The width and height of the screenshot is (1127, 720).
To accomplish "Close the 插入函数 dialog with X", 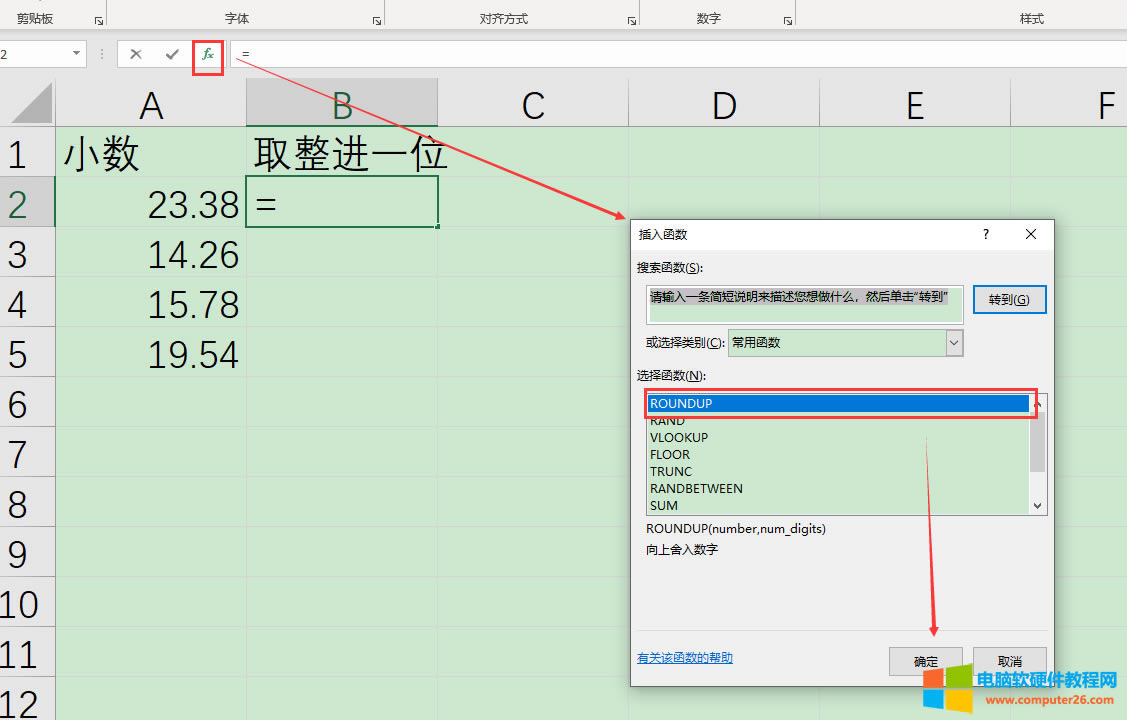I will (1031, 234).
